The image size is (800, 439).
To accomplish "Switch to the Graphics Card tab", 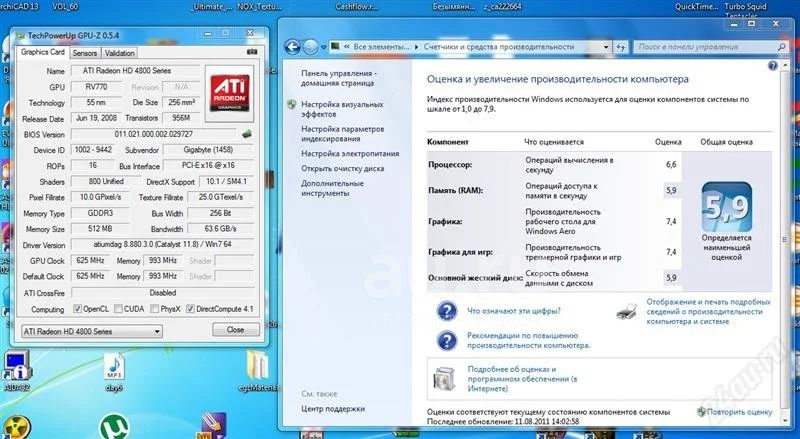I will pos(43,52).
